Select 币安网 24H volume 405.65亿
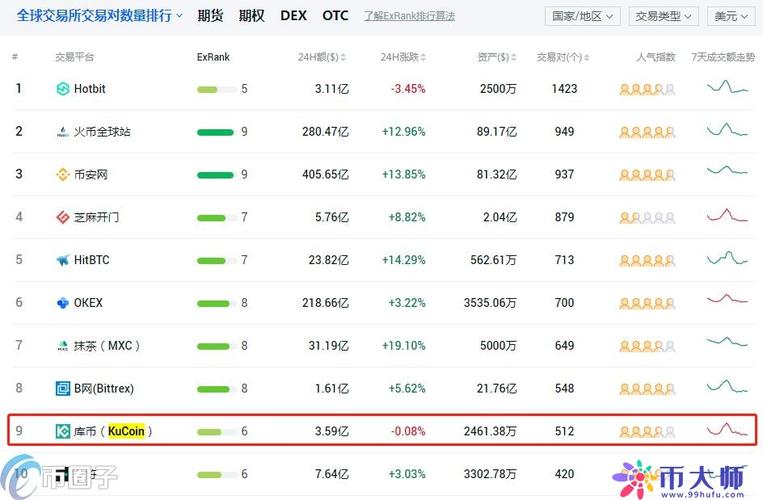Screen dimensions: 763x500 pyautogui.click(x=326, y=175)
